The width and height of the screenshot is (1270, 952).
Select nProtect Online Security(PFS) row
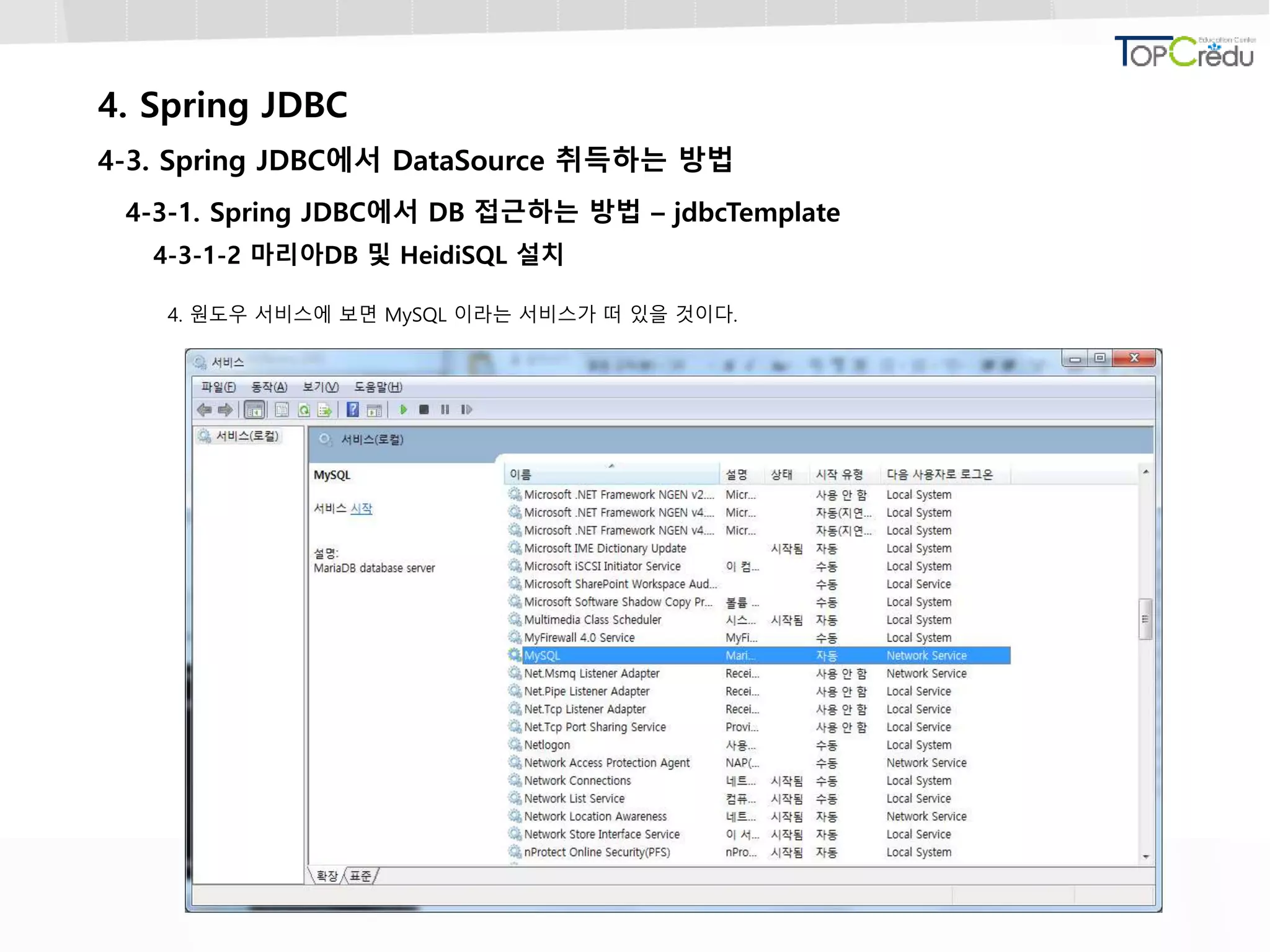759,852
